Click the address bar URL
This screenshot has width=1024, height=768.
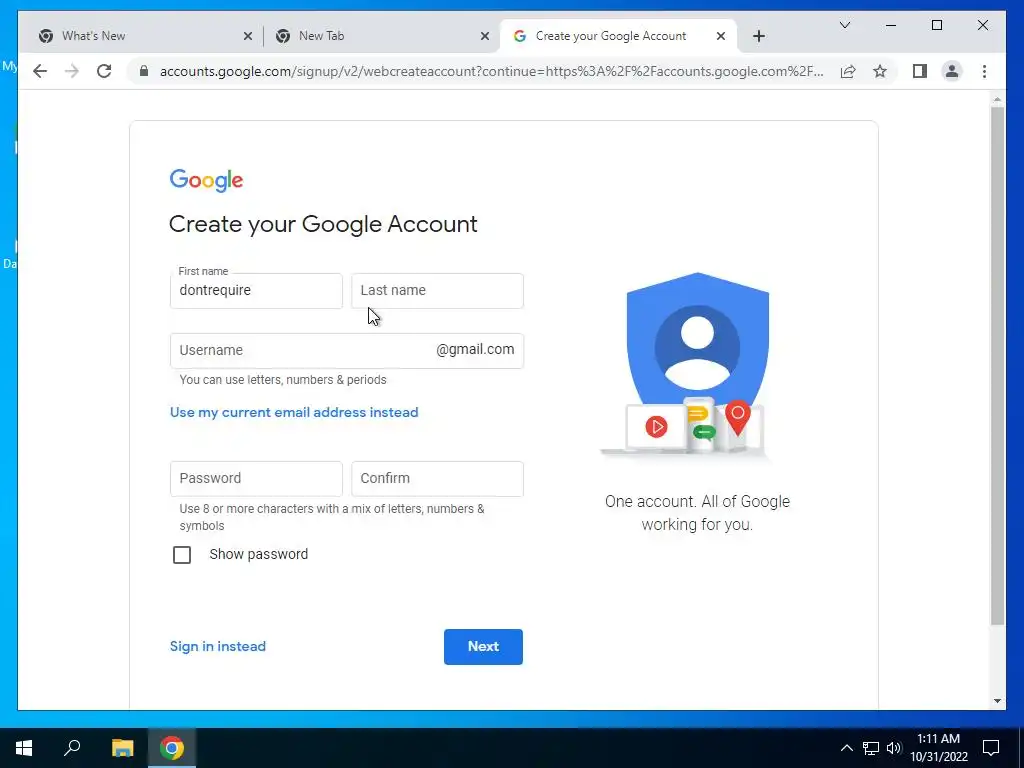[x=491, y=71]
